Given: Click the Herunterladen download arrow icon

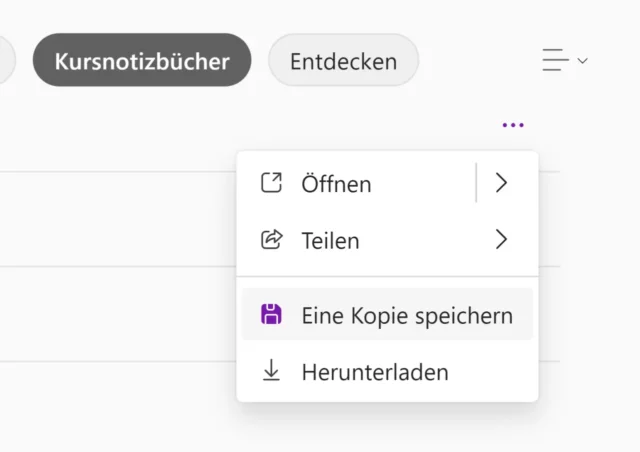Looking at the screenshot, I should point(271,372).
